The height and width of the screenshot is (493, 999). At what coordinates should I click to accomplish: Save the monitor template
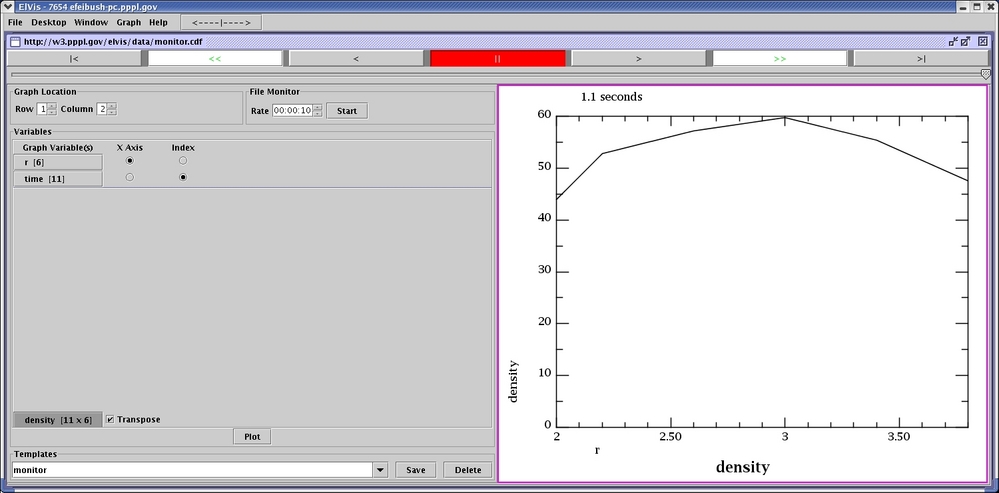coord(415,470)
